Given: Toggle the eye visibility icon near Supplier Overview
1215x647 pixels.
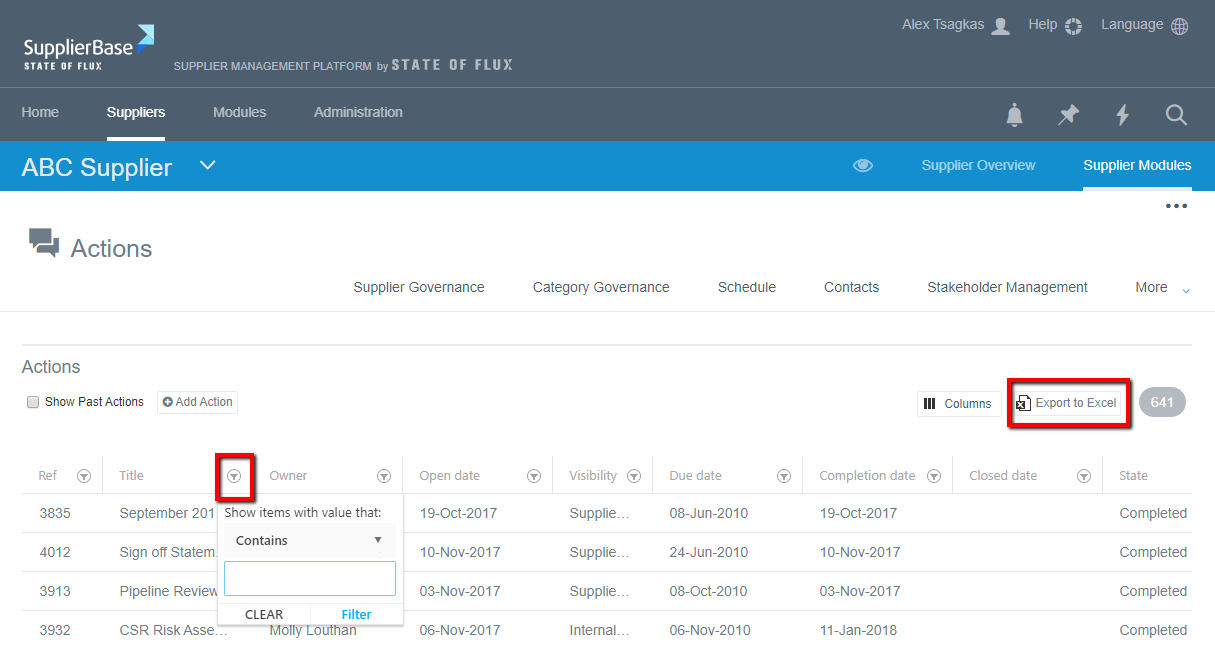Looking at the screenshot, I should tap(862, 165).
